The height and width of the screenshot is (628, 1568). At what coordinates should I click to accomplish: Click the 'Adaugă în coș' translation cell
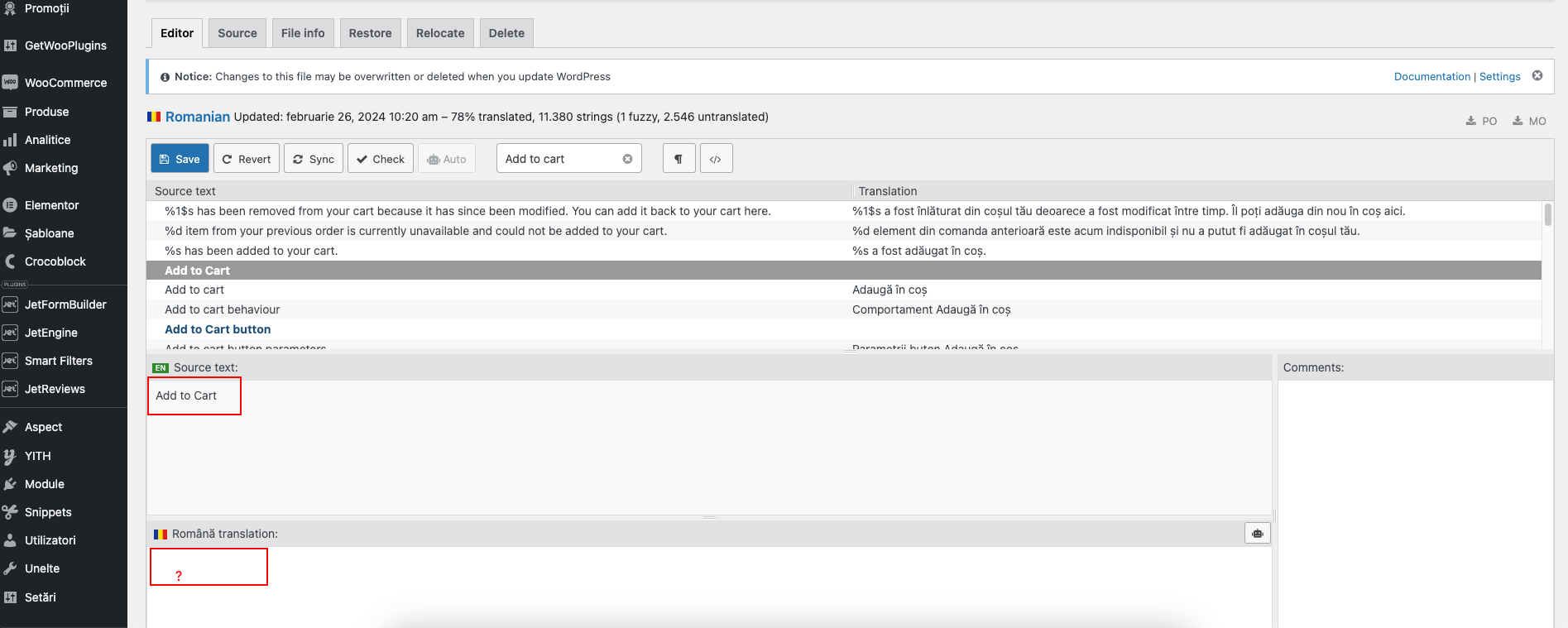coord(889,290)
